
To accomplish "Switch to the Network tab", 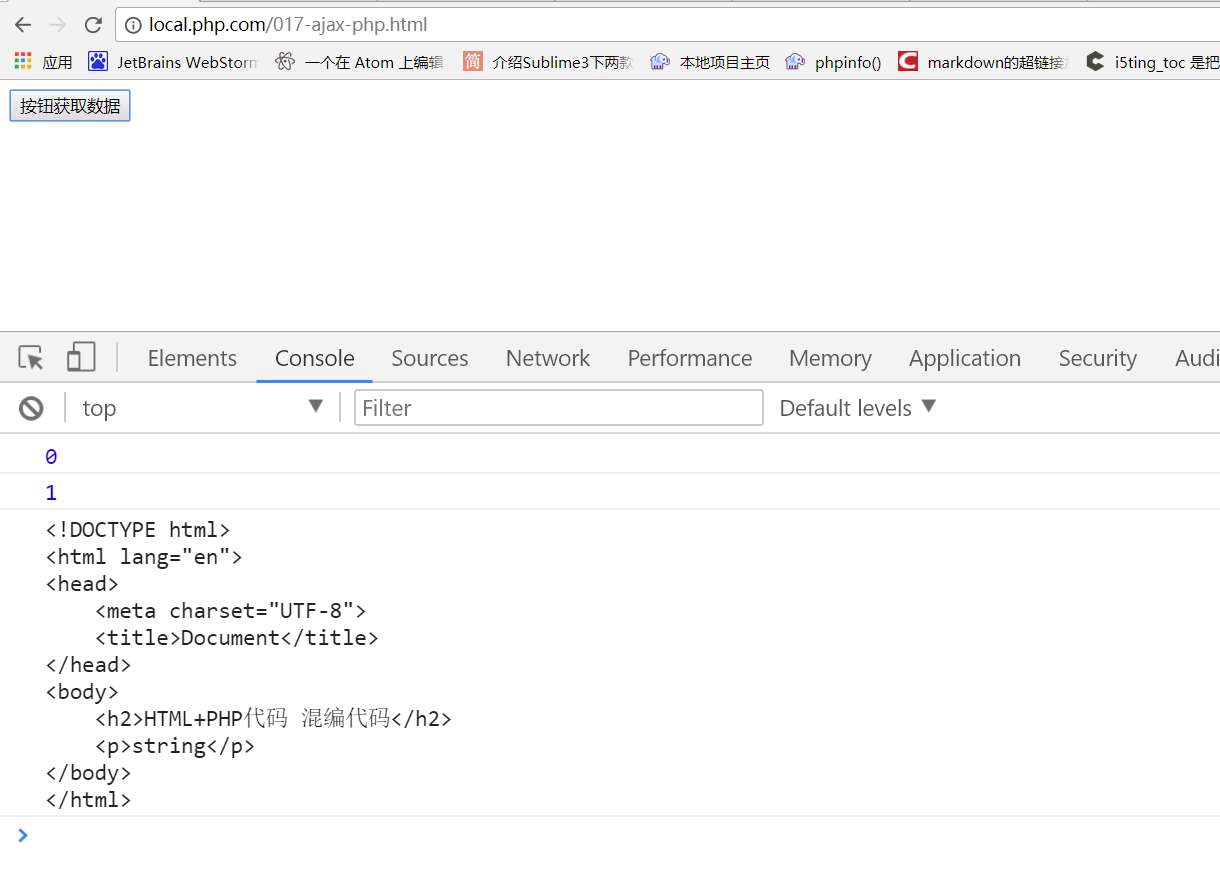I will pos(548,358).
